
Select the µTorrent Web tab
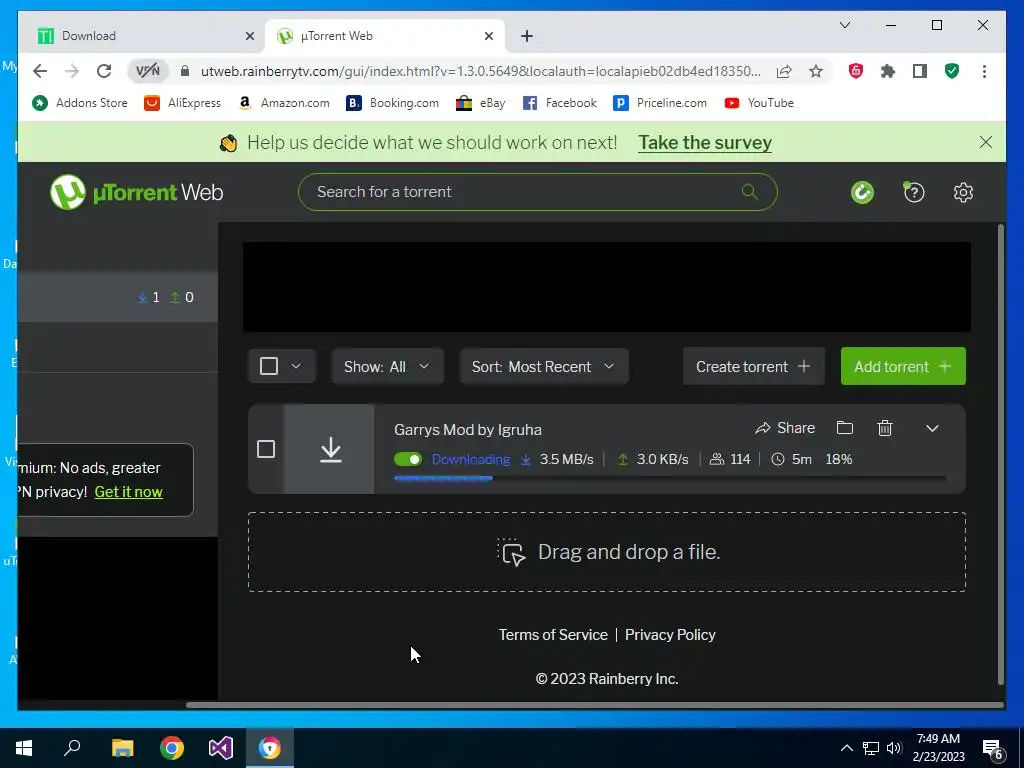coord(385,36)
